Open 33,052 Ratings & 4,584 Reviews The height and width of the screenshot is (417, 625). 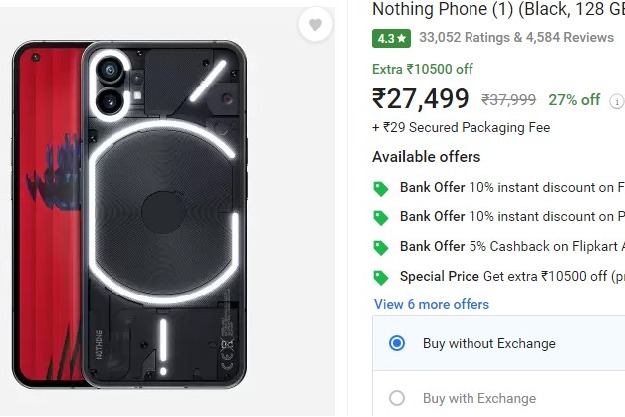pos(516,38)
